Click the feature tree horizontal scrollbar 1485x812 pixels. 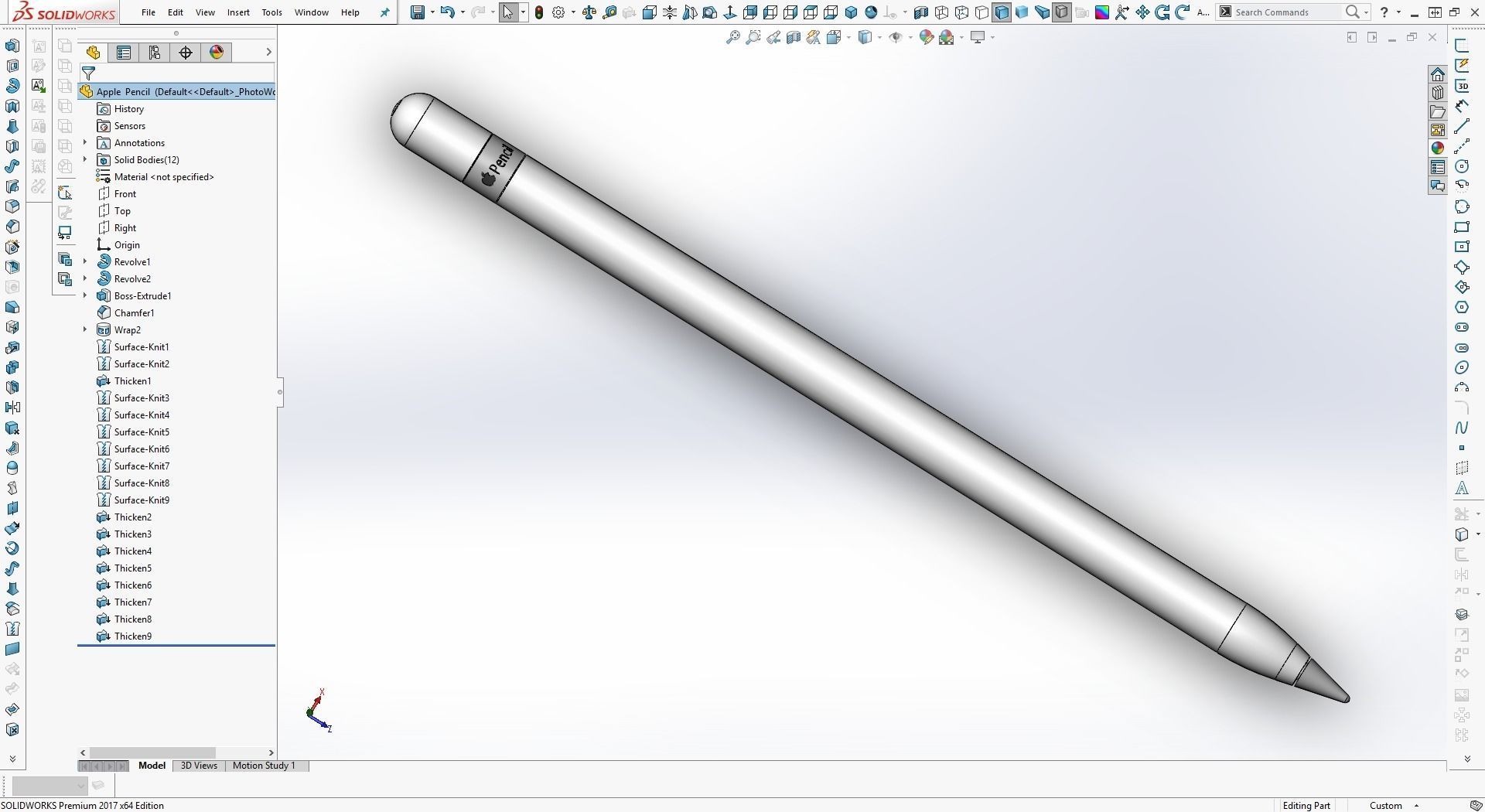(152, 752)
